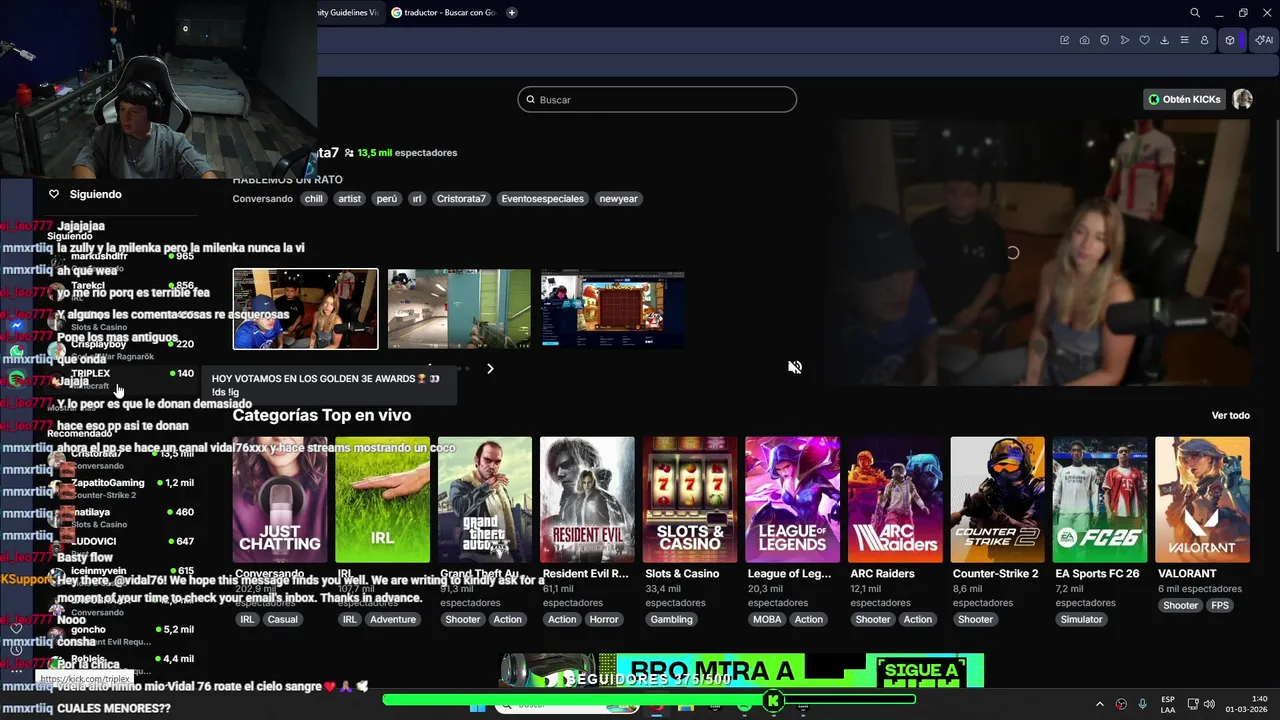Click the microphone icon in system tray
The image size is (1280, 720).
(1142, 705)
